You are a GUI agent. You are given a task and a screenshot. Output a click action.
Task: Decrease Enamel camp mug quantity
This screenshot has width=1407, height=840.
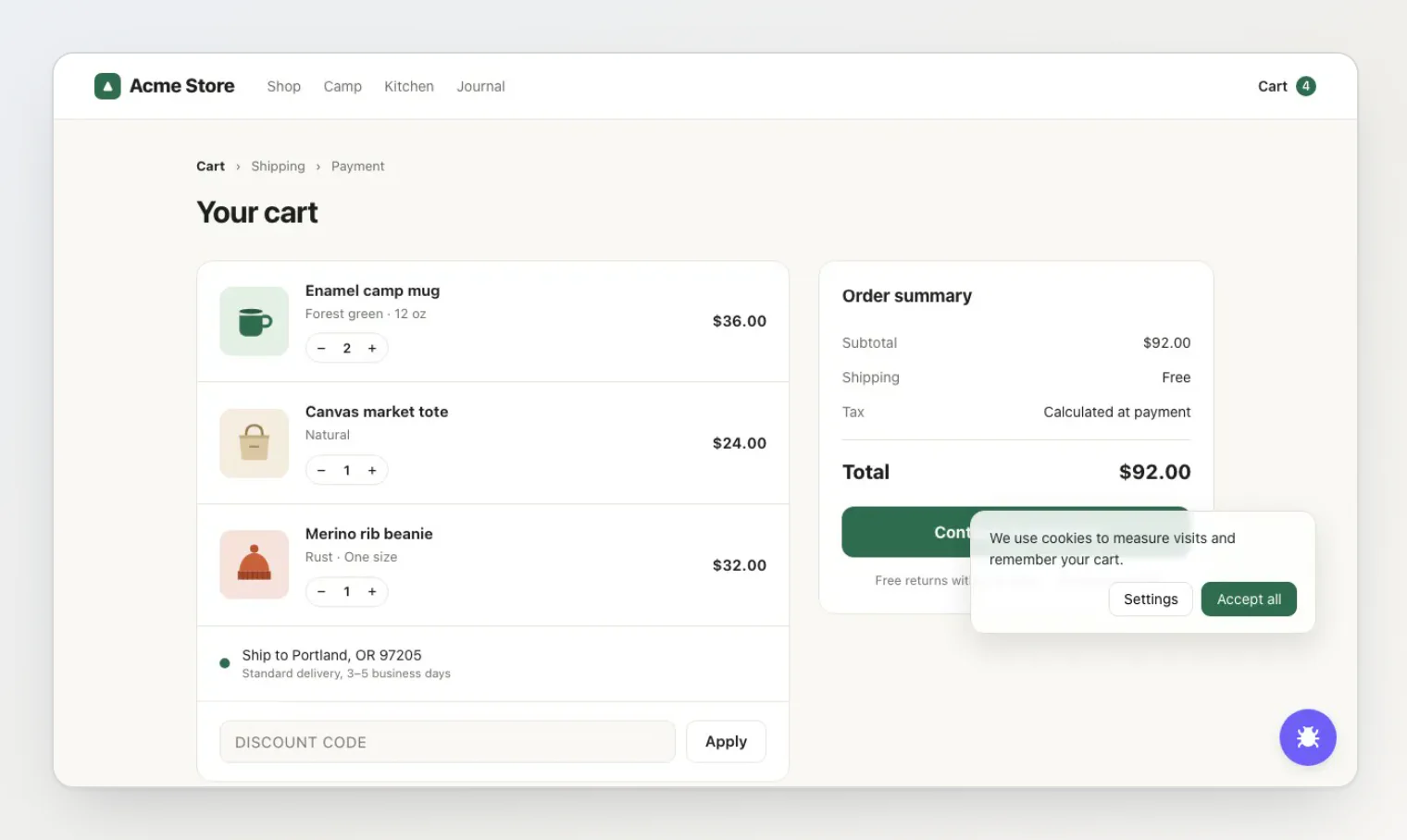coord(321,349)
